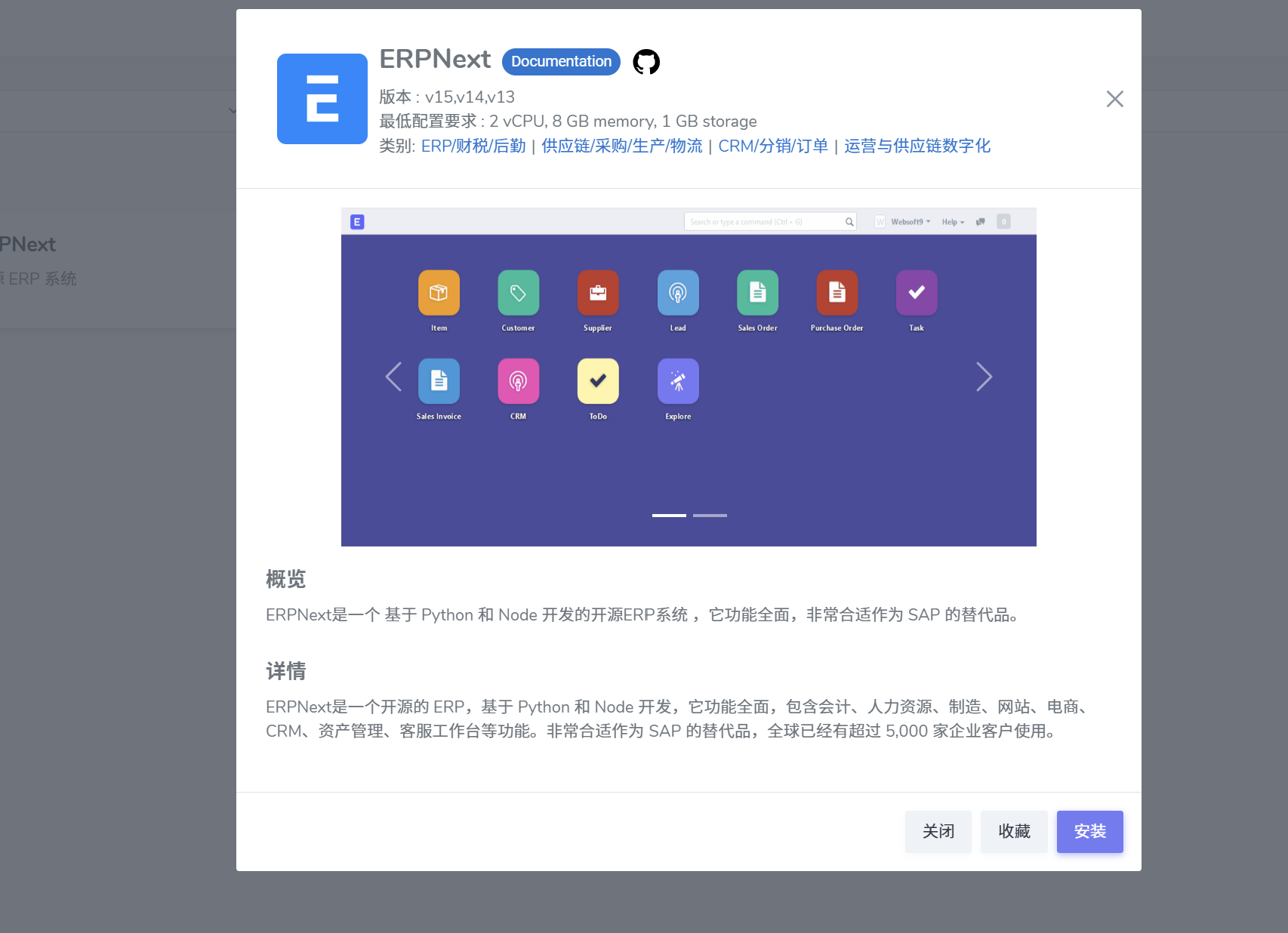Viewport: 1288px width, 933px height.
Task: Click the 版本 : v15,v14,v13 text
Action: coord(447,97)
